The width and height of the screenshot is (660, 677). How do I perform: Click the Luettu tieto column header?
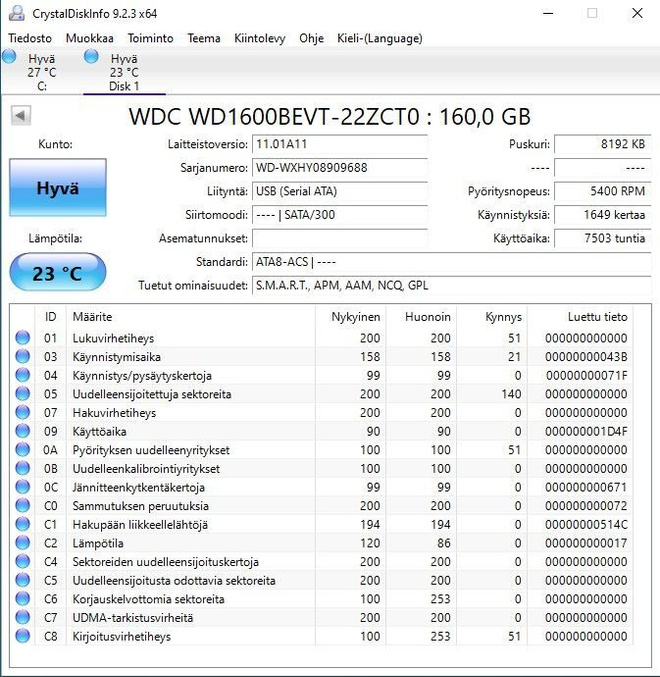(x=597, y=316)
